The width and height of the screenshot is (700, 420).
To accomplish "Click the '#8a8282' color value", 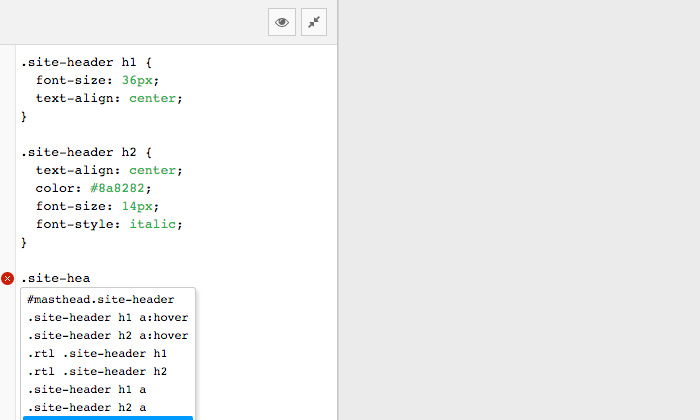I will point(117,188).
